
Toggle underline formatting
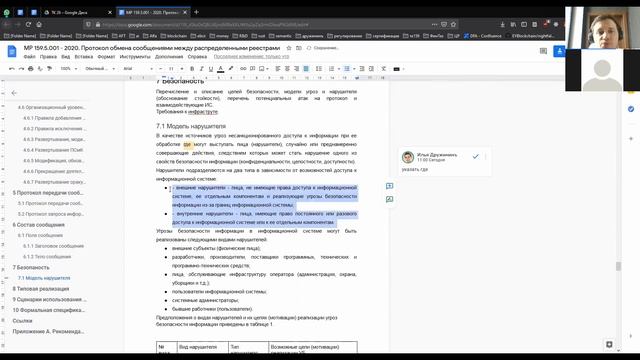pos(211,69)
